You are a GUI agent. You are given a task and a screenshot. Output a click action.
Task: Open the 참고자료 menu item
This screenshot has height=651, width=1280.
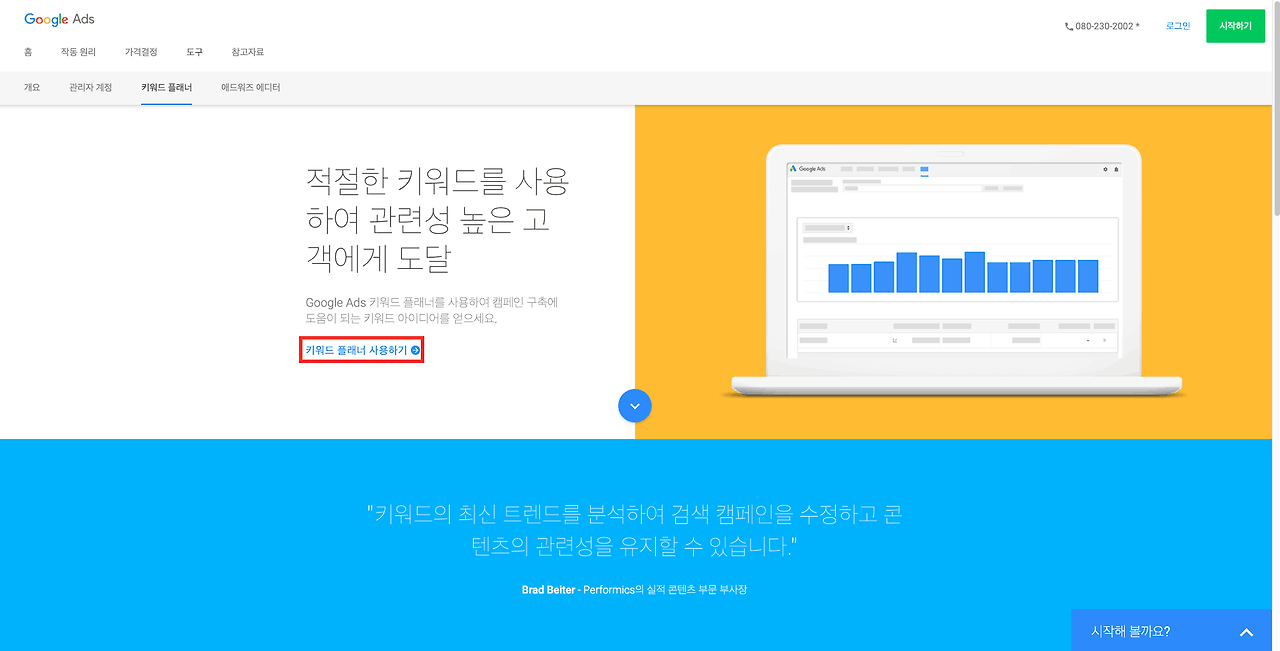pos(248,52)
